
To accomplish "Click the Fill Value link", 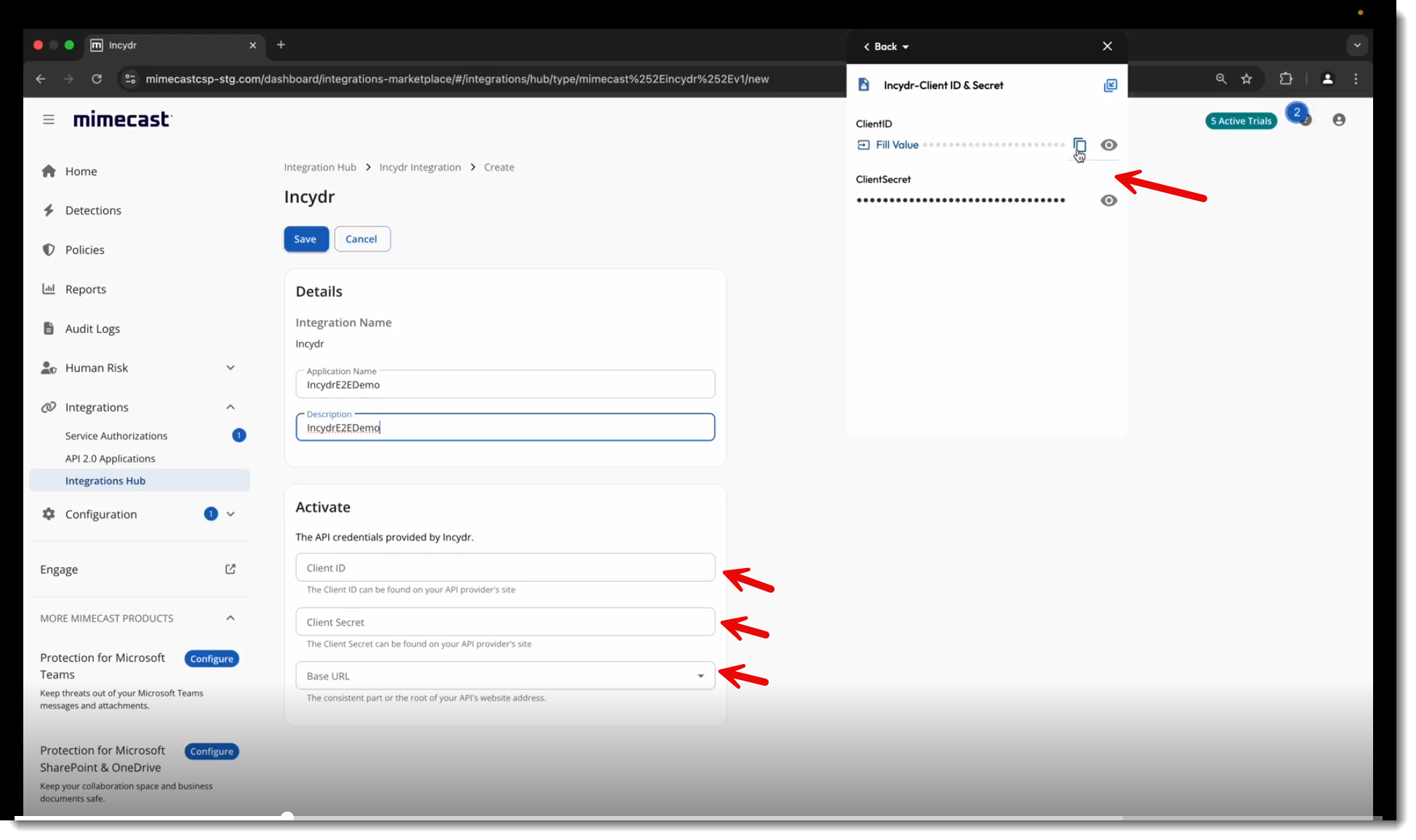I will point(897,145).
